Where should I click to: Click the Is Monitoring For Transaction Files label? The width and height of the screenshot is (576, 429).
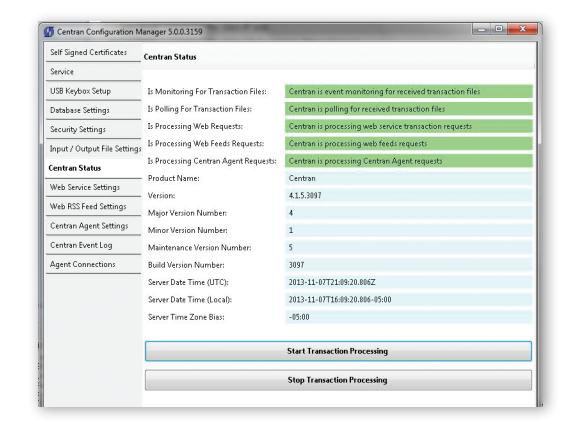(x=207, y=91)
